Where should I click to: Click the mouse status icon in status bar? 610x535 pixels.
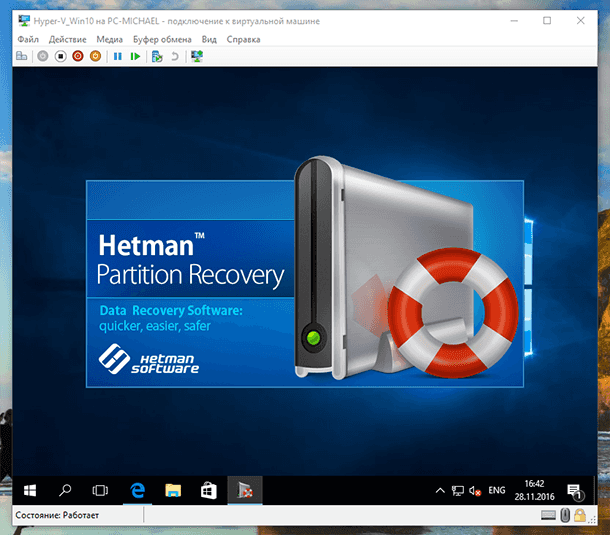pos(565,515)
